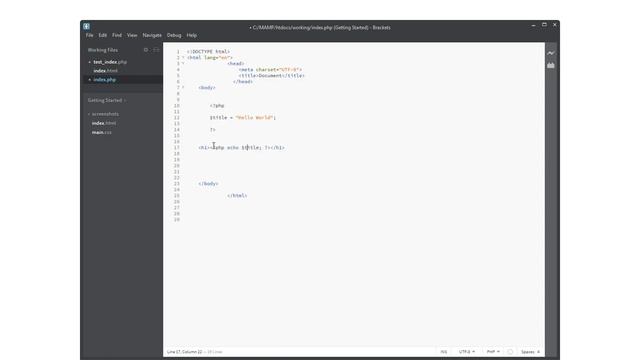The height and width of the screenshot is (360, 640).
Task: Click line number 29 in gutter
Action: (177, 220)
